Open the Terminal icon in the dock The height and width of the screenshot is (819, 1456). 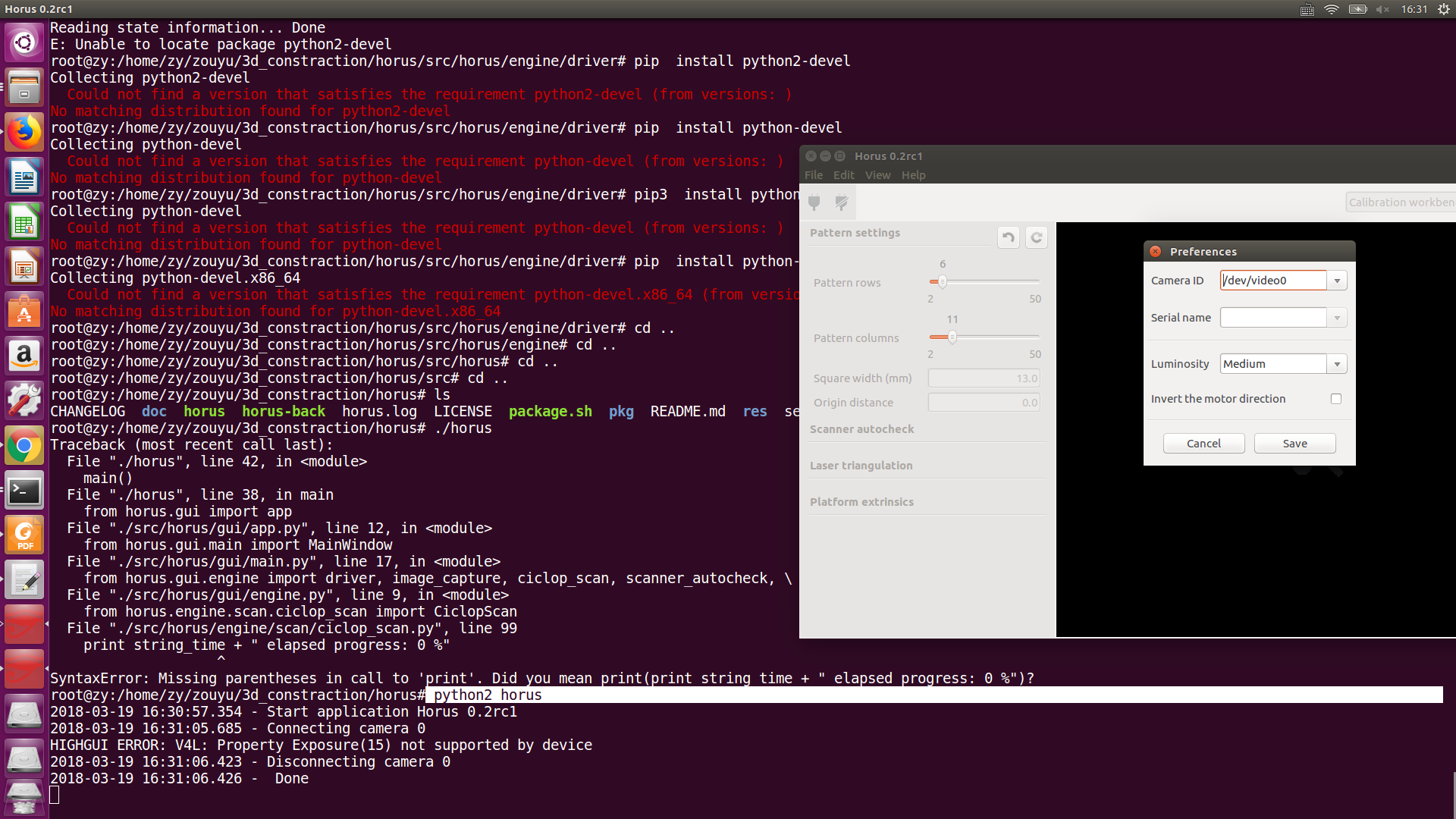(x=24, y=491)
